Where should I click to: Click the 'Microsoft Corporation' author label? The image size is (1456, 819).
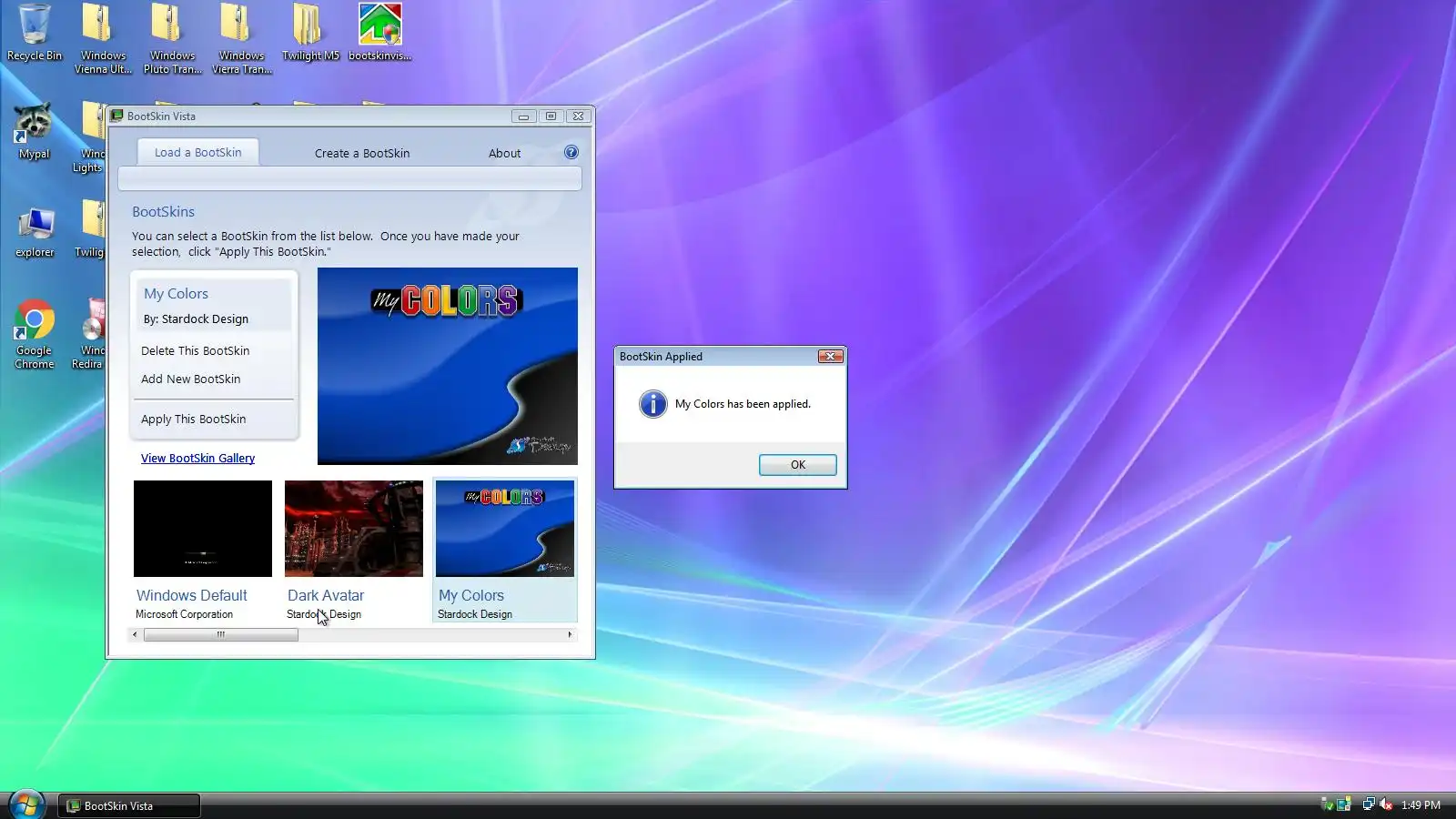point(184,614)
